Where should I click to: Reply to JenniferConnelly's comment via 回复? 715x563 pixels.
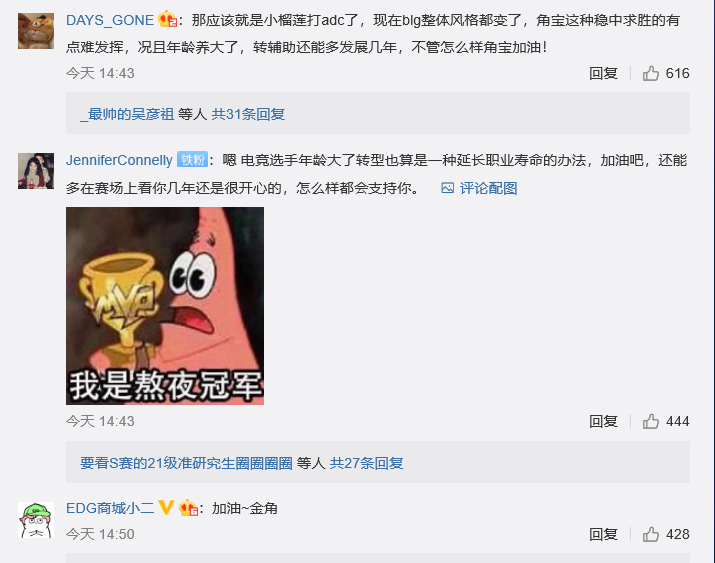click(x=603, y=421)
